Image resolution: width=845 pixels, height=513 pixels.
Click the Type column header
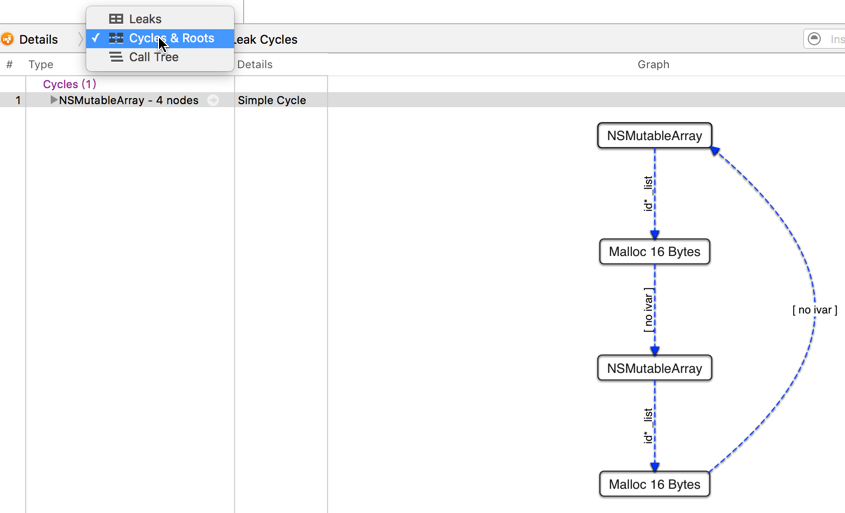[x=41, y=64]
